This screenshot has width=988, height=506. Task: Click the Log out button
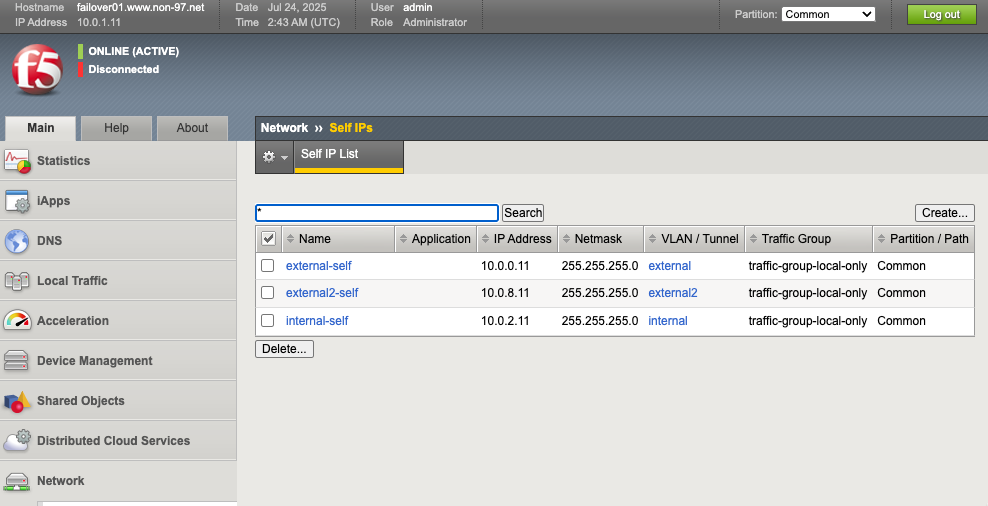point(941,14)
